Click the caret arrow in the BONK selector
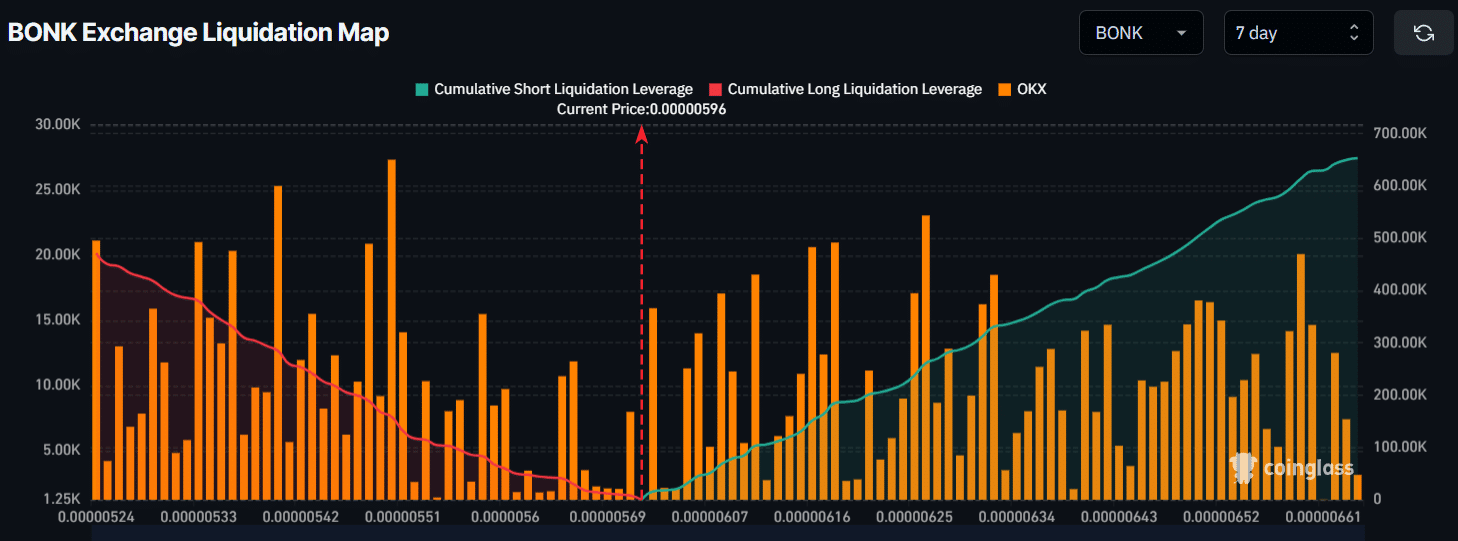 [x=1182, y=33]
